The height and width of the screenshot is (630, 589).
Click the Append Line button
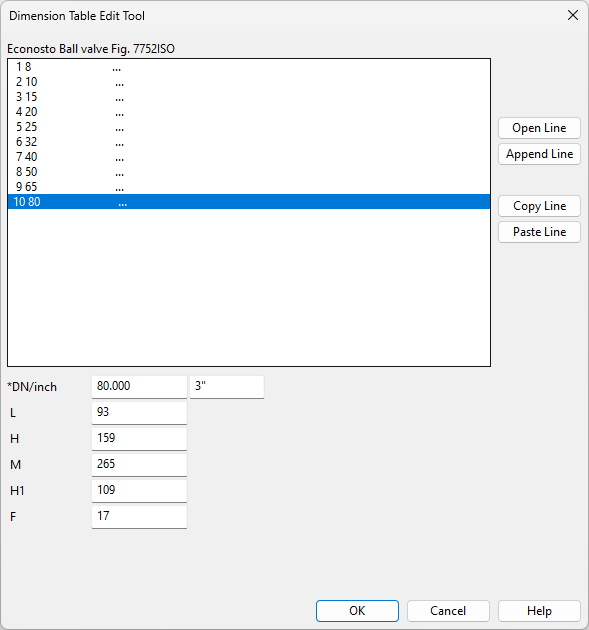[539, 154]
